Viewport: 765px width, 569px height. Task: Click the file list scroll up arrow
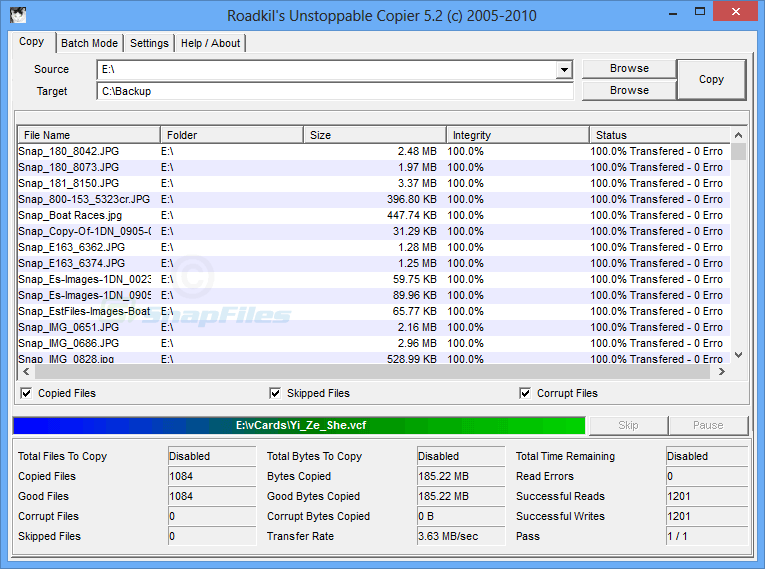pyautogui.click(x=738, y=135)
